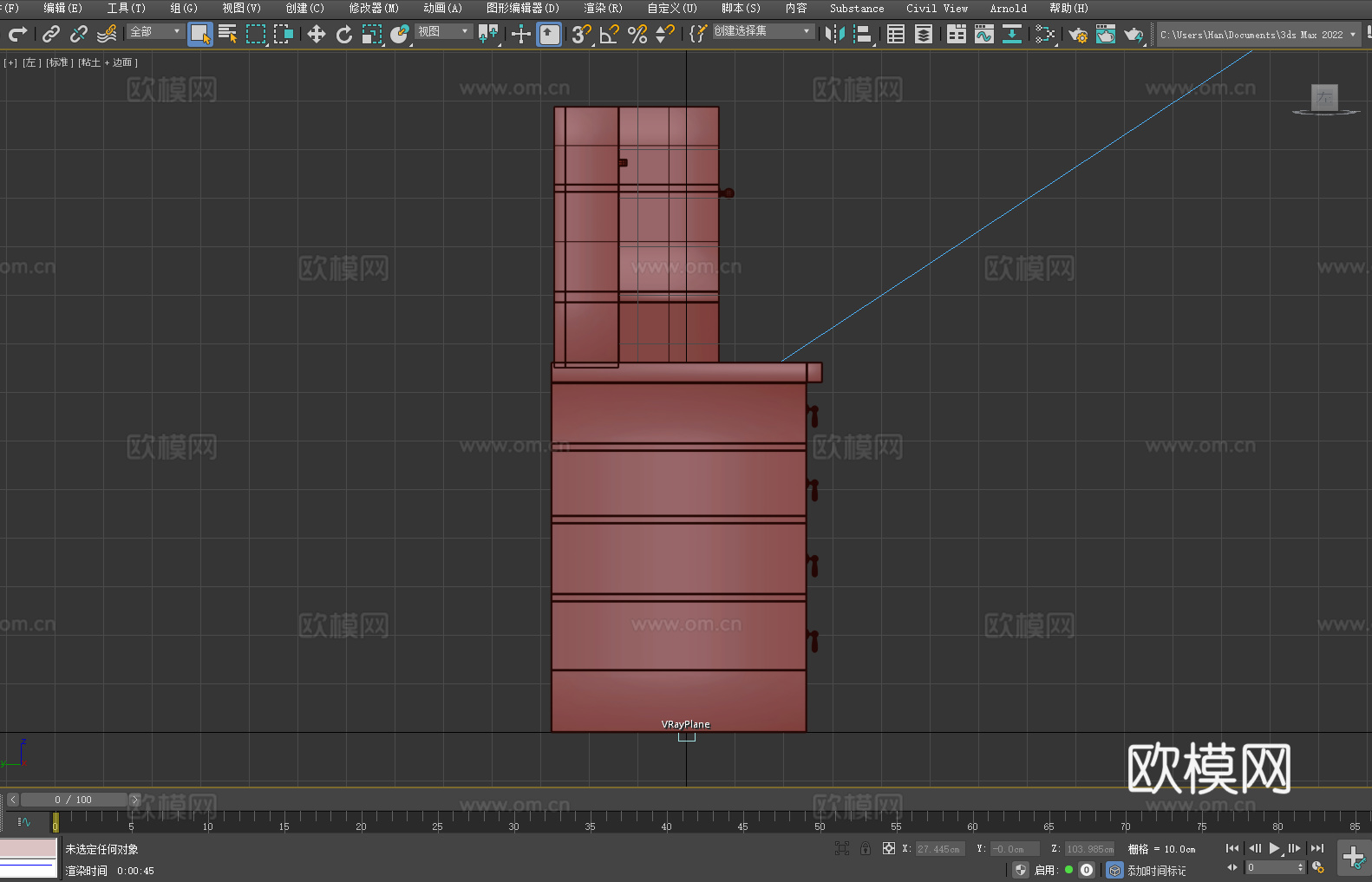This screenshot has height=882, width=1372.
Task: Open the 创建(C) menu
Action: pyautogui.click(x=304, y=8)
